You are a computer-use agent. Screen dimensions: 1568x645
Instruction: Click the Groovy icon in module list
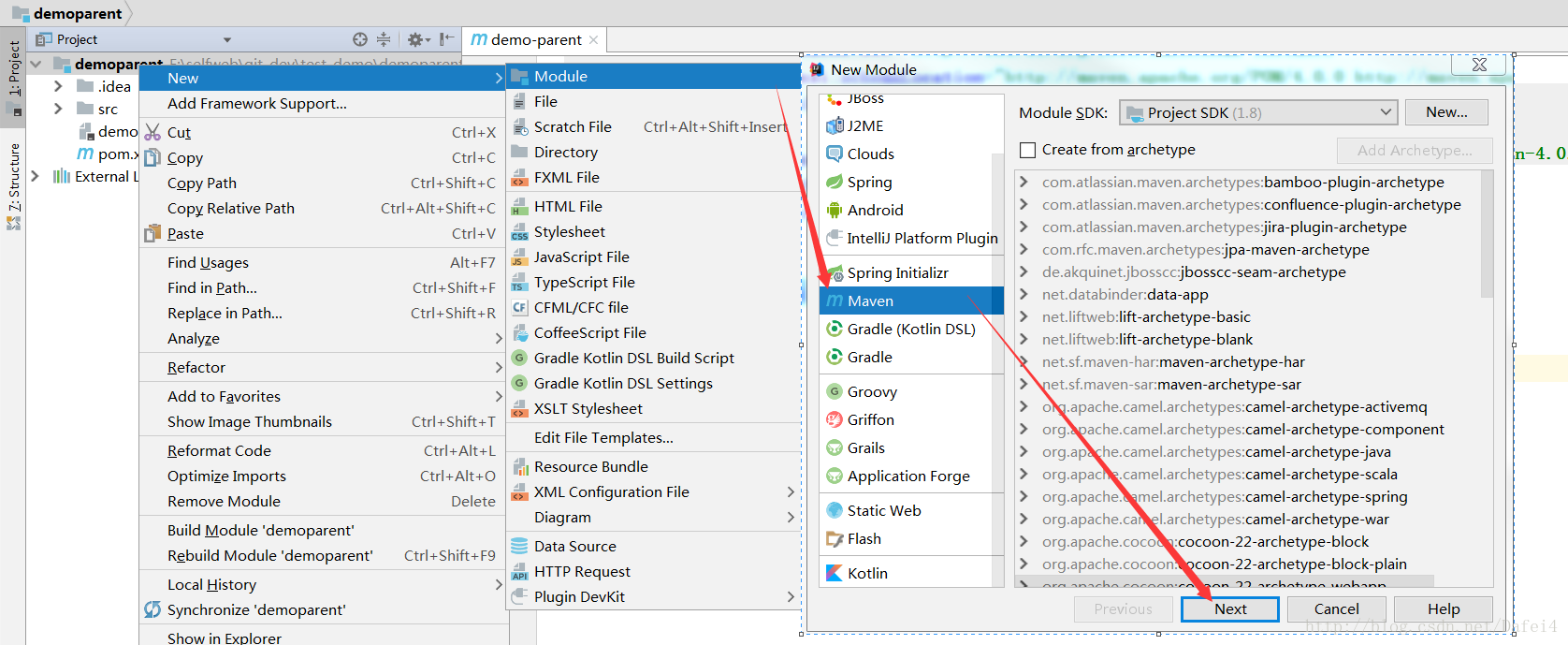point(835,391)
